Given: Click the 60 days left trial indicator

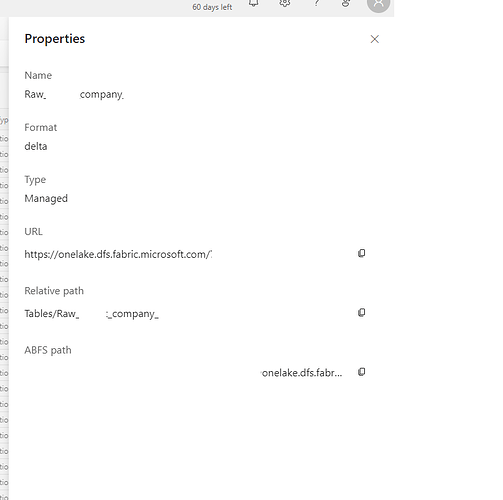Looking at the screenshot, I should (x=212, y=7).
